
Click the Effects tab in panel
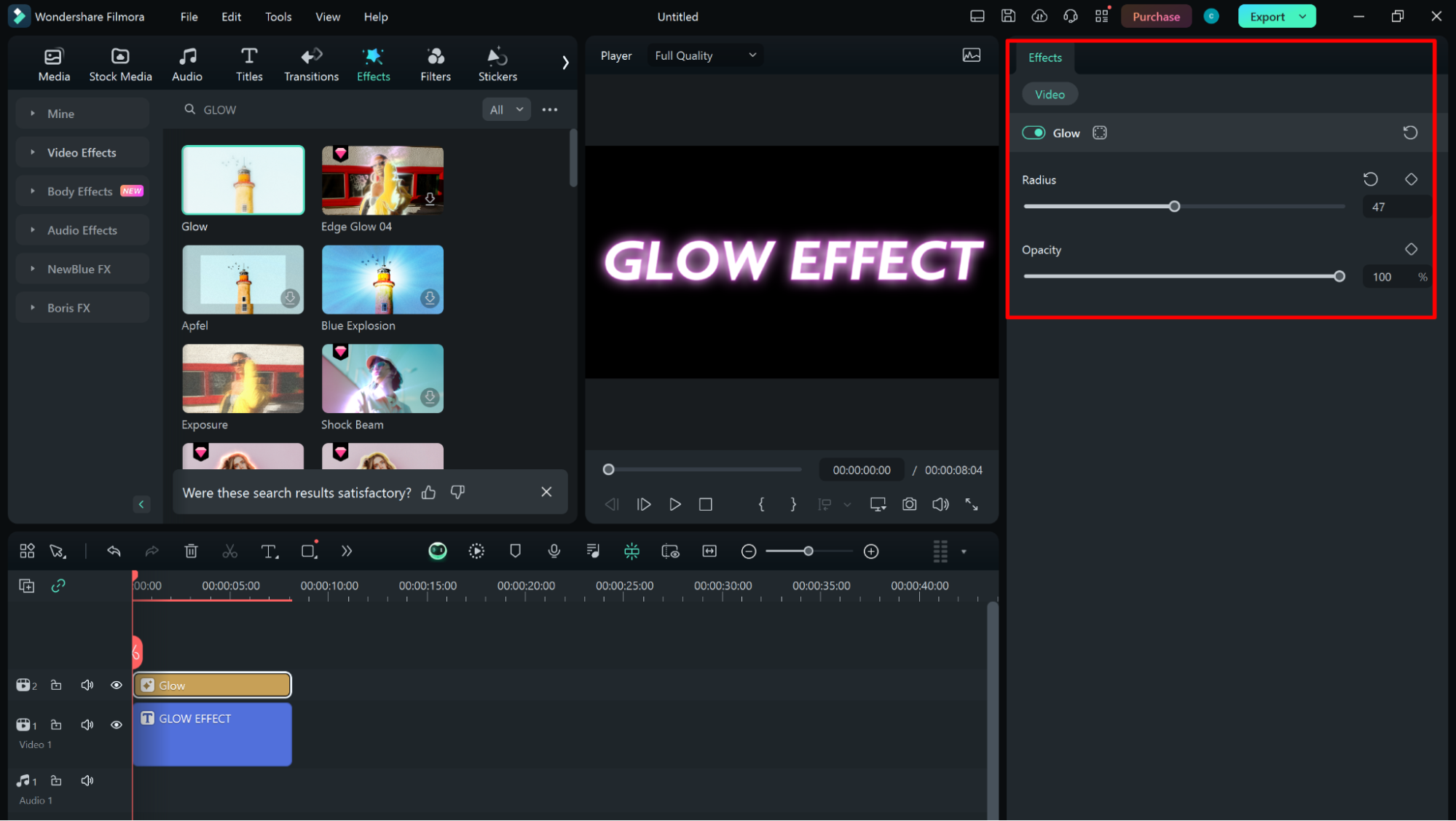click(1045, 57)
